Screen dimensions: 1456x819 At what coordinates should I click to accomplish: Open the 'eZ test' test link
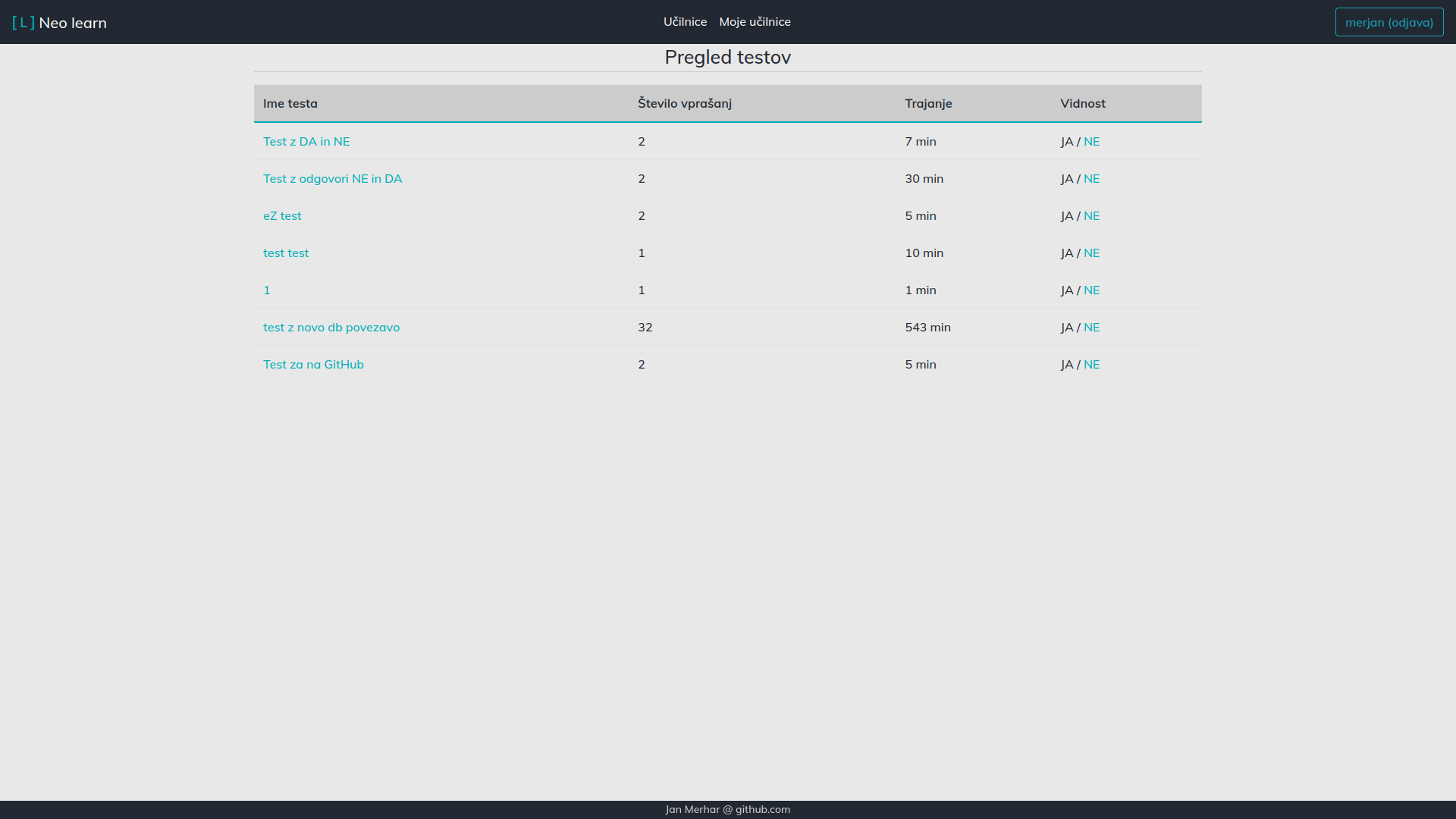point(282,216)
